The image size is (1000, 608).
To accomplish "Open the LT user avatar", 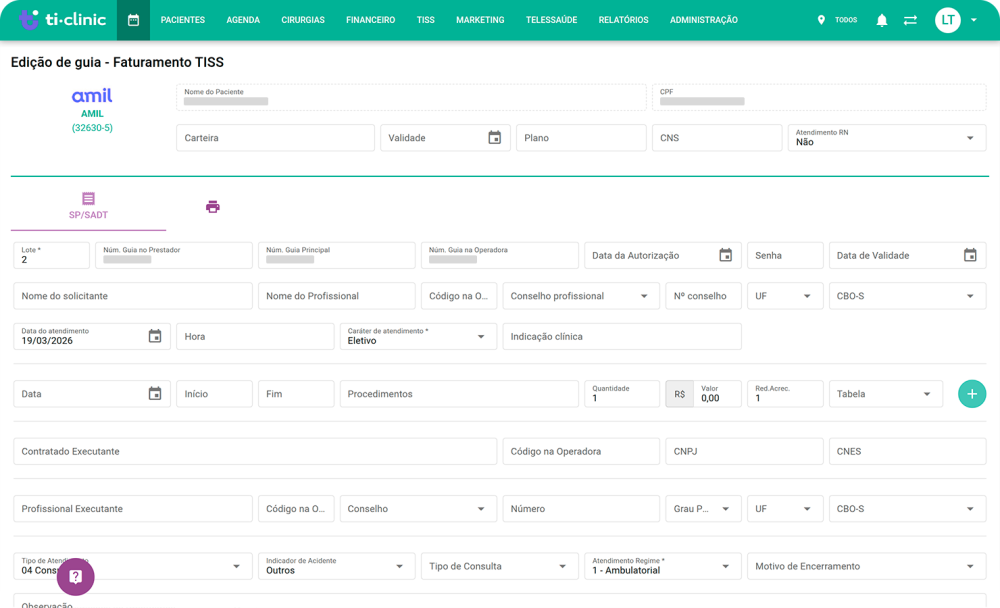I will point(948,20).
